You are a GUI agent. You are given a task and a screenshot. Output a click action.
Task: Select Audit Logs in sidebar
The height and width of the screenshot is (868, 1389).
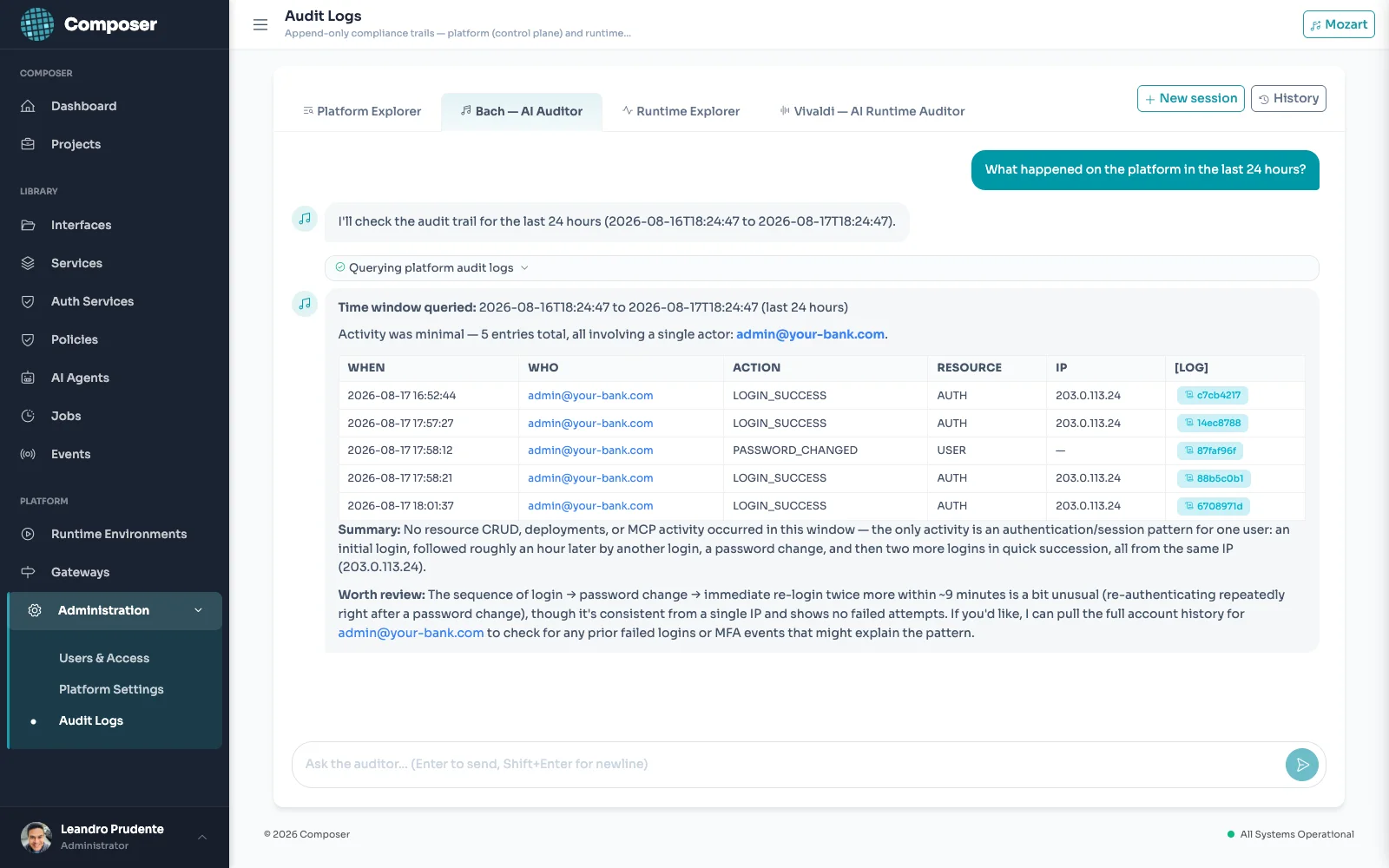tap(91, 720)
